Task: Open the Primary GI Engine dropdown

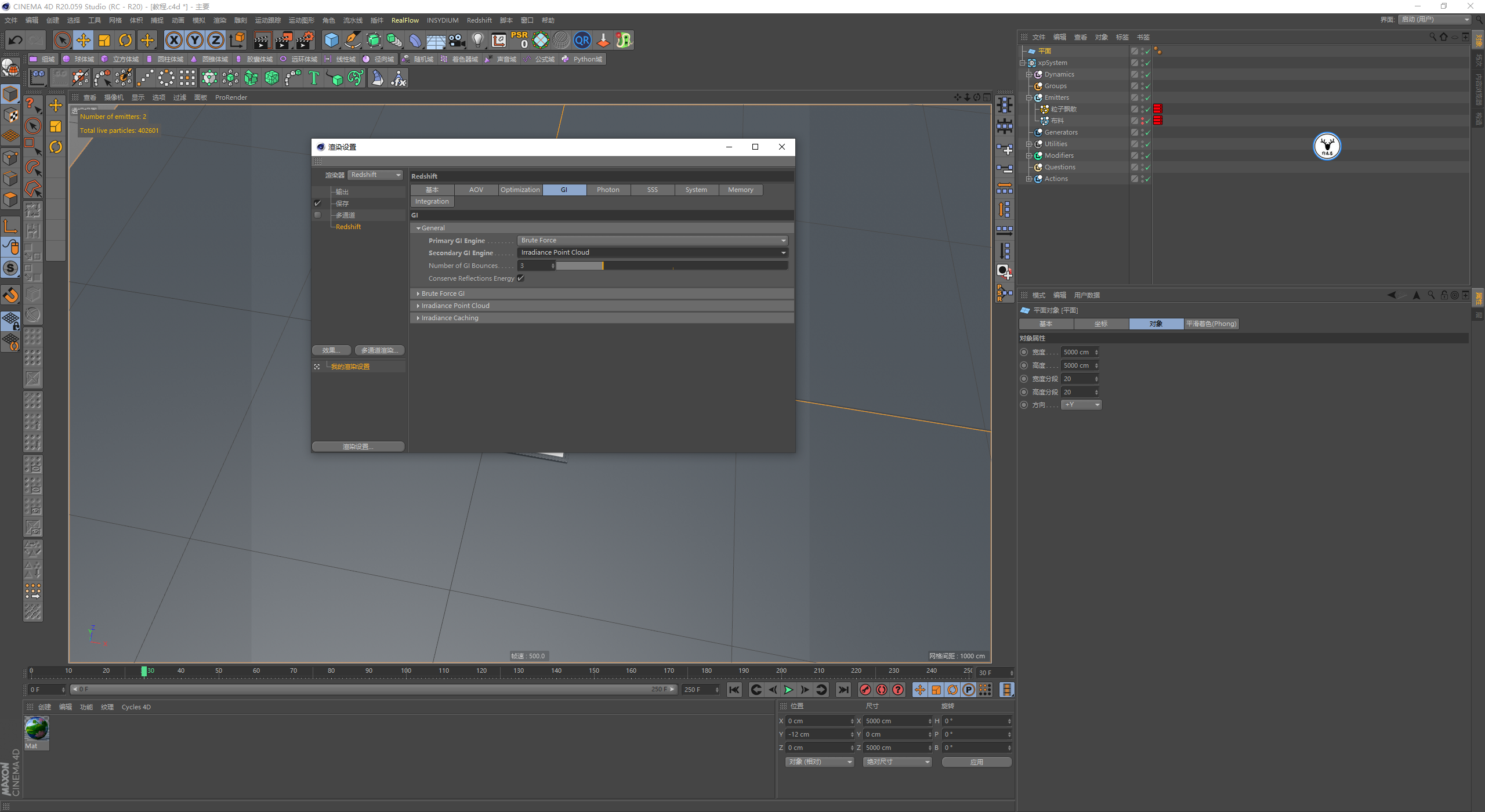Action: point(653,240)
